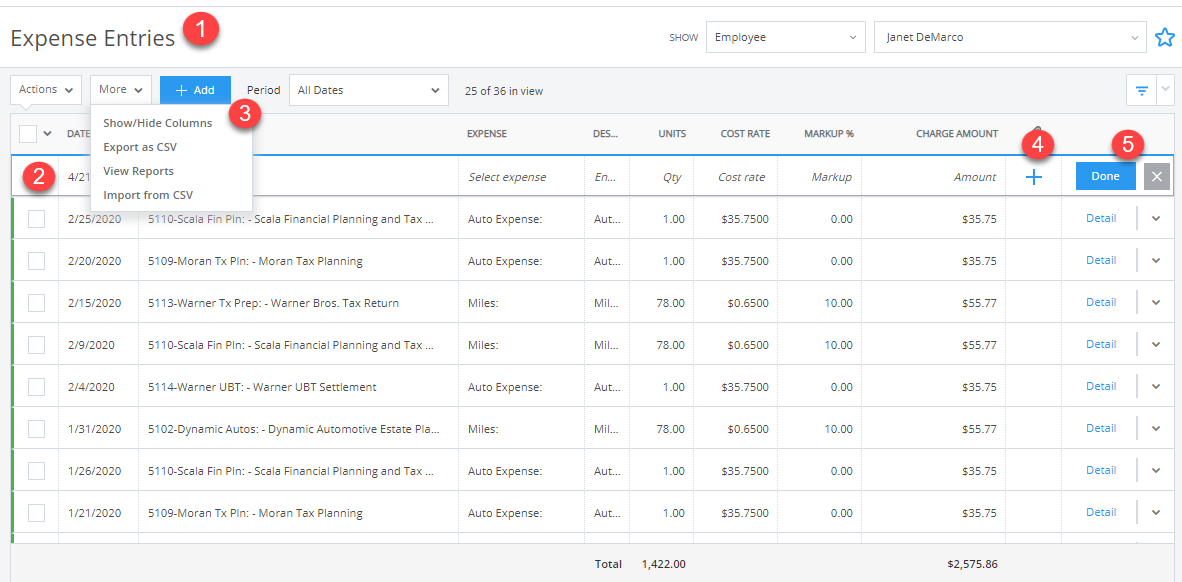Viewport: 1182px width, 582px height.
Task: Open the Detail link for the 1/21/2020 entry
Action: tap(1101, 513)
